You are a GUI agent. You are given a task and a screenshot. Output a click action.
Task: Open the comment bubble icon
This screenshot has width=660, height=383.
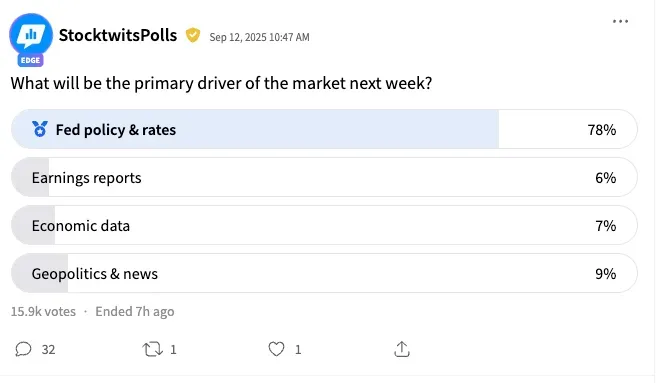click(24, 349)
